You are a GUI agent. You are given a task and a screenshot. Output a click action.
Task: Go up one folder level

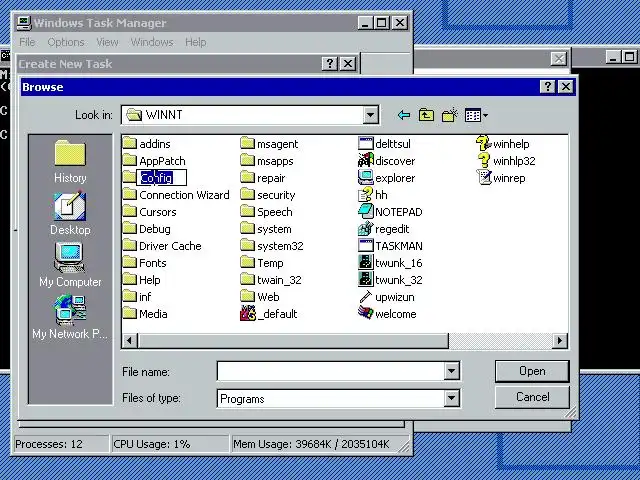point(426,116)
